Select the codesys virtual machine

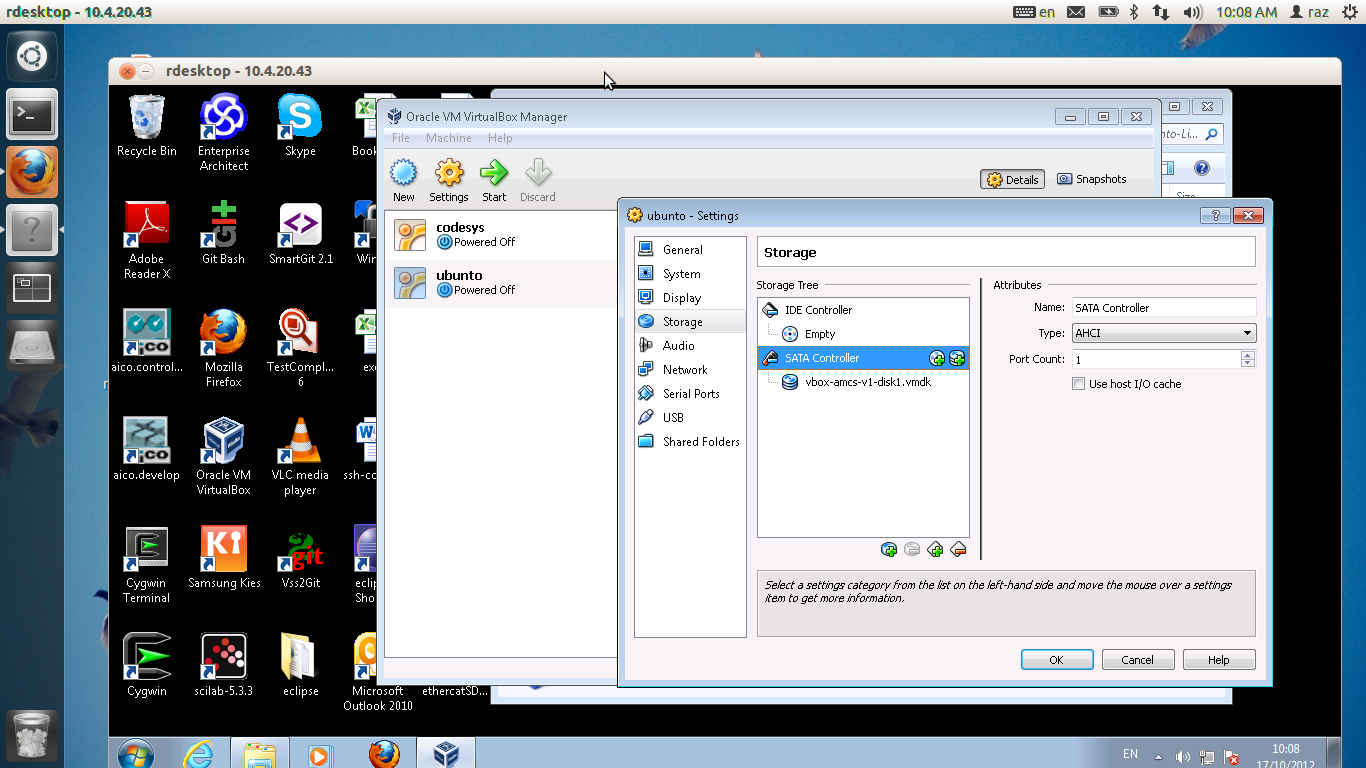click(500, 235)
